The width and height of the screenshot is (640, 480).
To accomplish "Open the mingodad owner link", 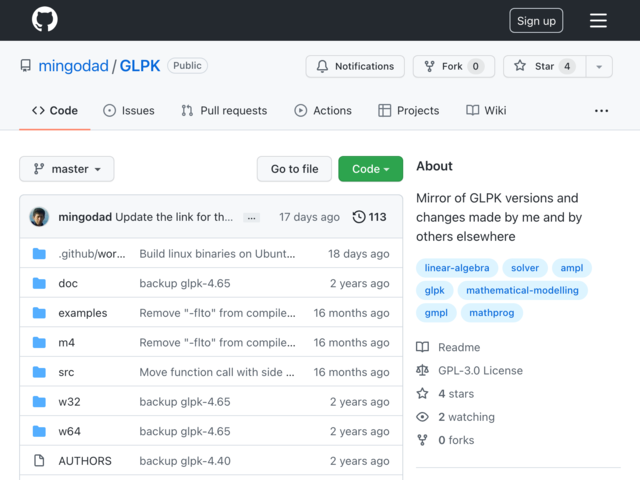I will coord(73,66).
